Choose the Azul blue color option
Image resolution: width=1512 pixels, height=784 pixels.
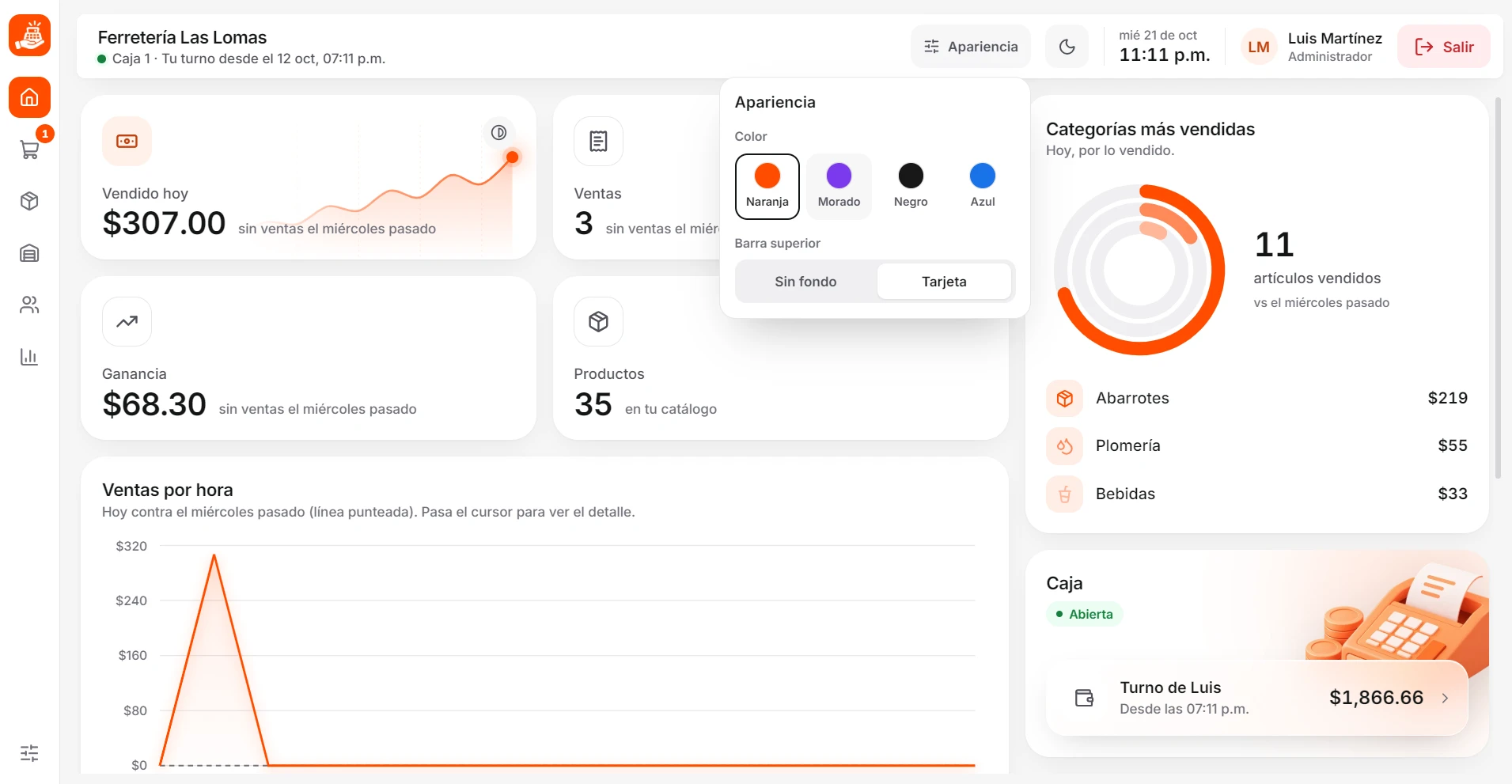983,186
